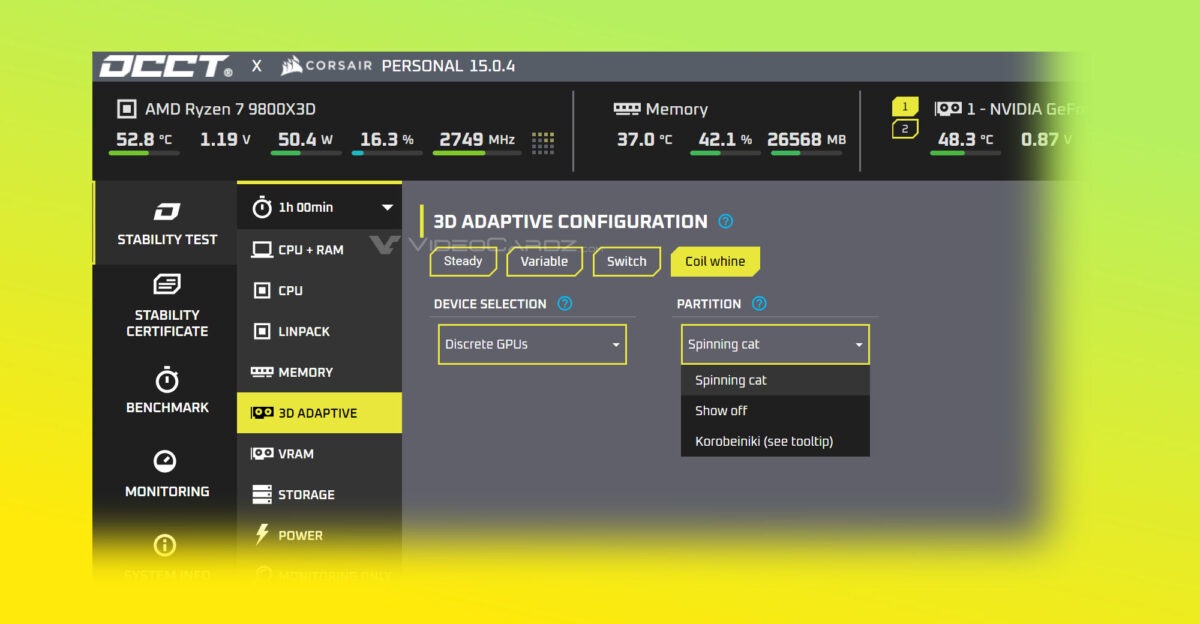Click the Partition help icon

759,304
